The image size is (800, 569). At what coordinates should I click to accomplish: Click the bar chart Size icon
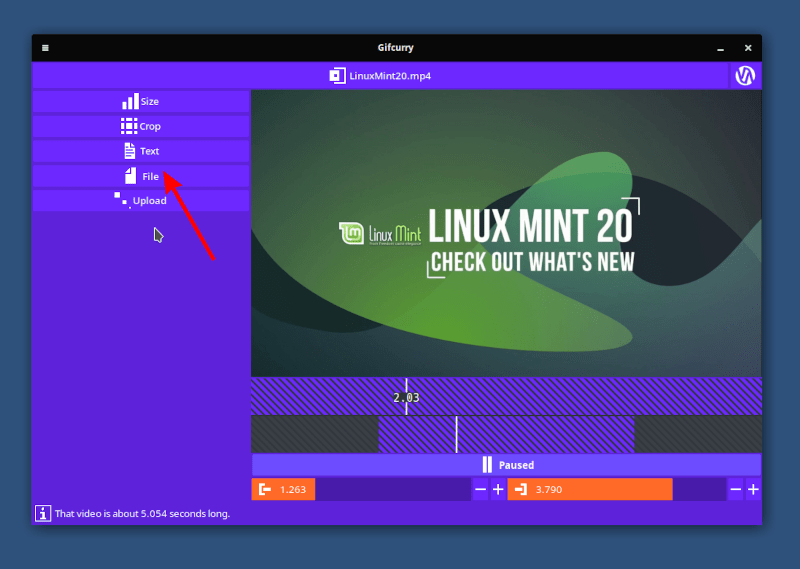click(x=130, y=101)
